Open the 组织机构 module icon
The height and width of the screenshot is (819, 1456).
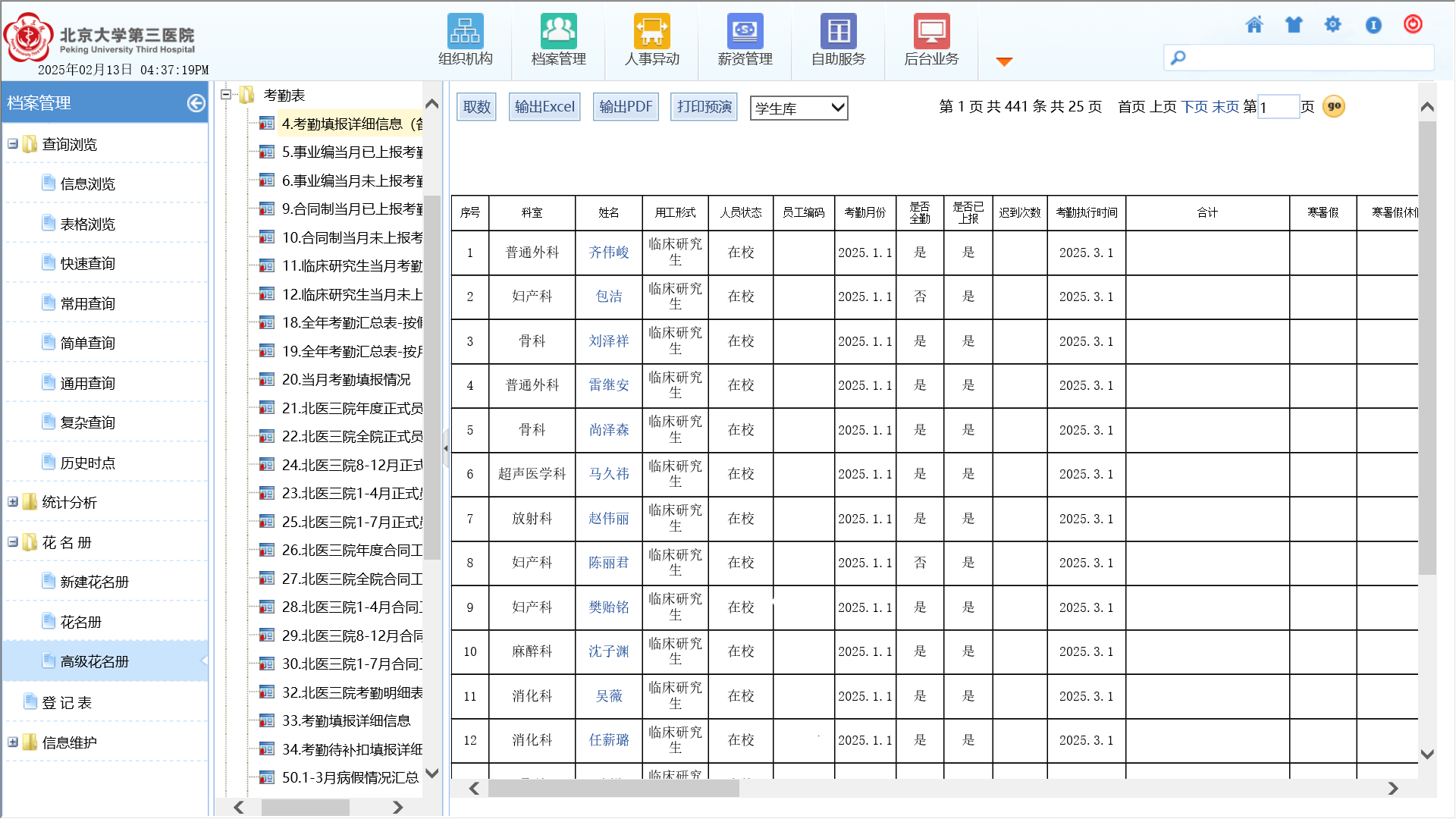point(465,32)
